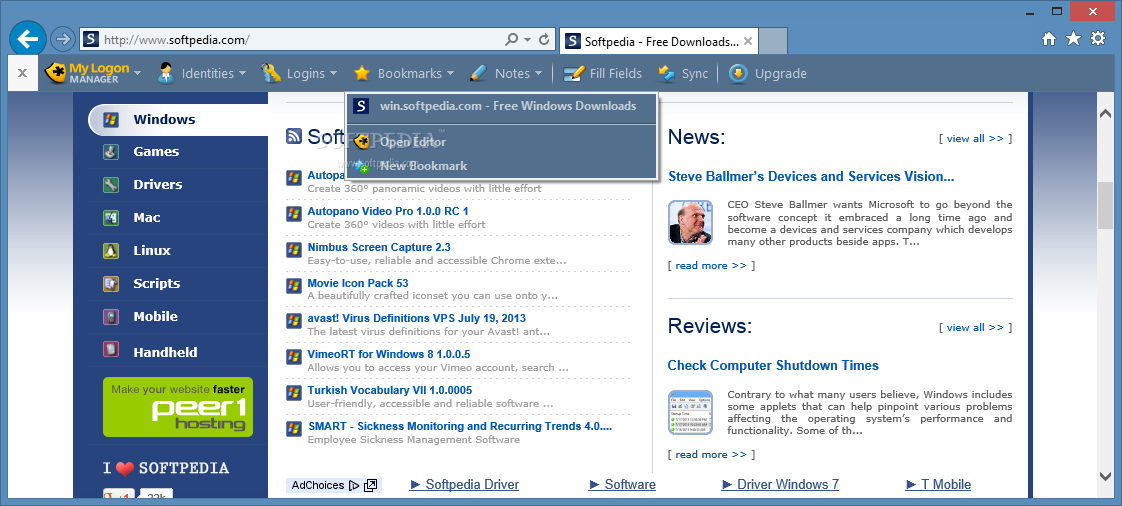Open address bar autocomplete dropdown arrow
The height and width of the screenshot is (506, 1122).
tap(528, 39)
